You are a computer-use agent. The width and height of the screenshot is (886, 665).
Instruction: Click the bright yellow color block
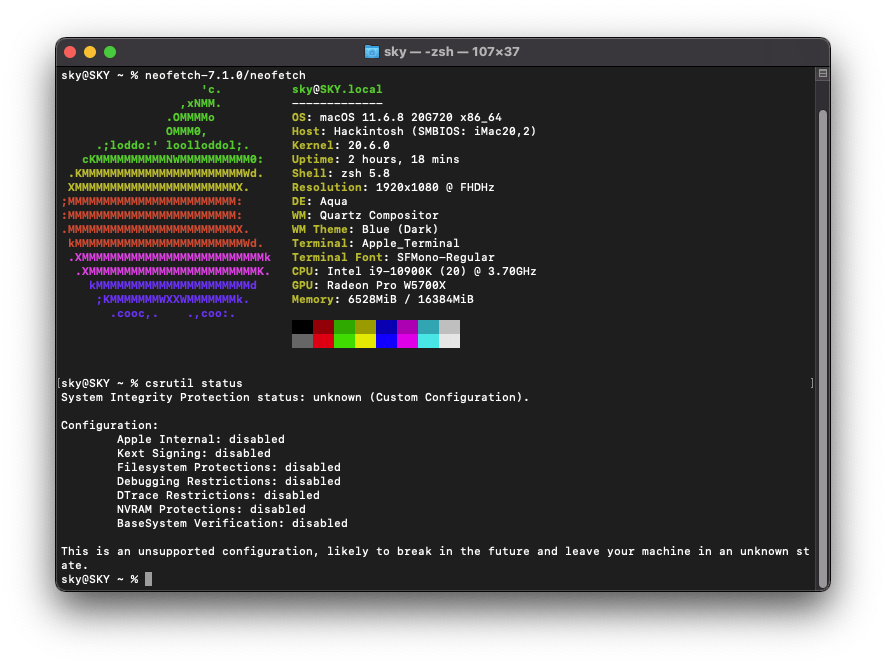coord(365,341)
